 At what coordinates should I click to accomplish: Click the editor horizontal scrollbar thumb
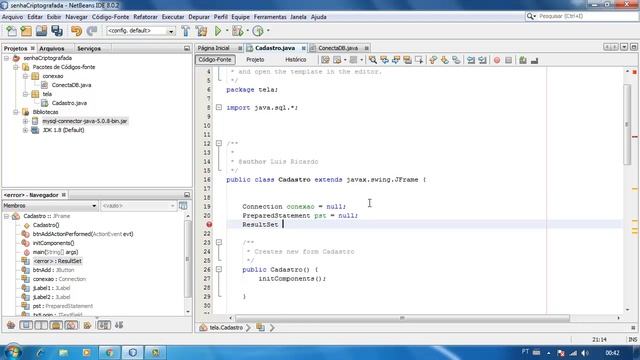click(402, 318)
